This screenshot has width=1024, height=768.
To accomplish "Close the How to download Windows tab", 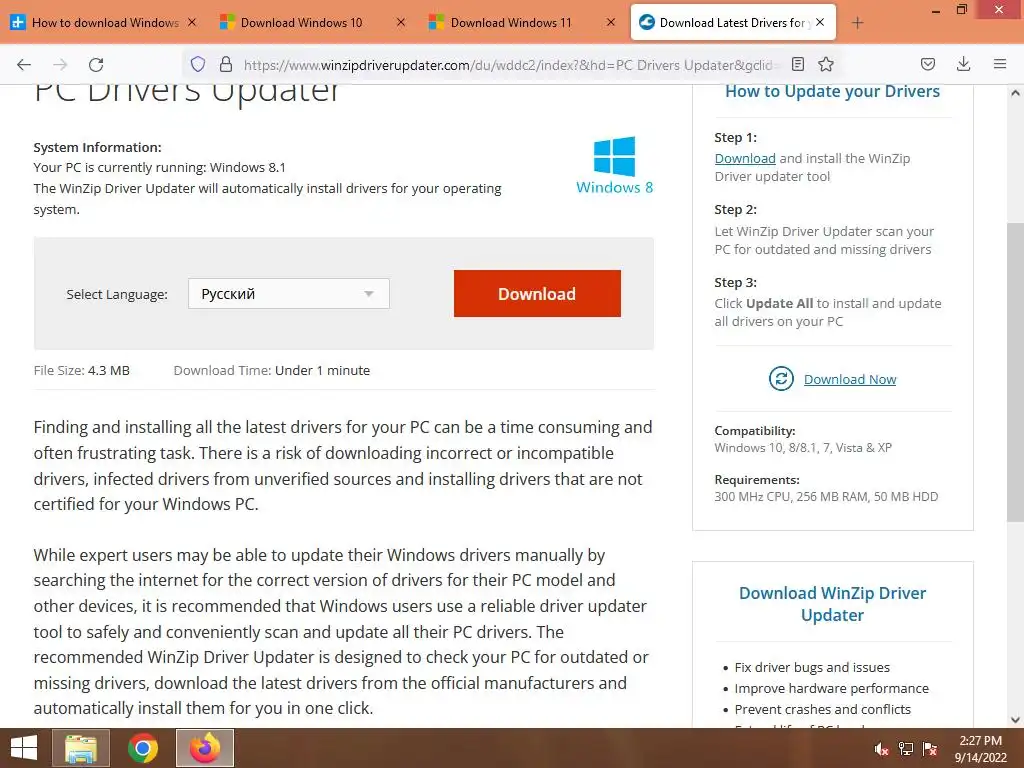I will click(x=192, y=22).
